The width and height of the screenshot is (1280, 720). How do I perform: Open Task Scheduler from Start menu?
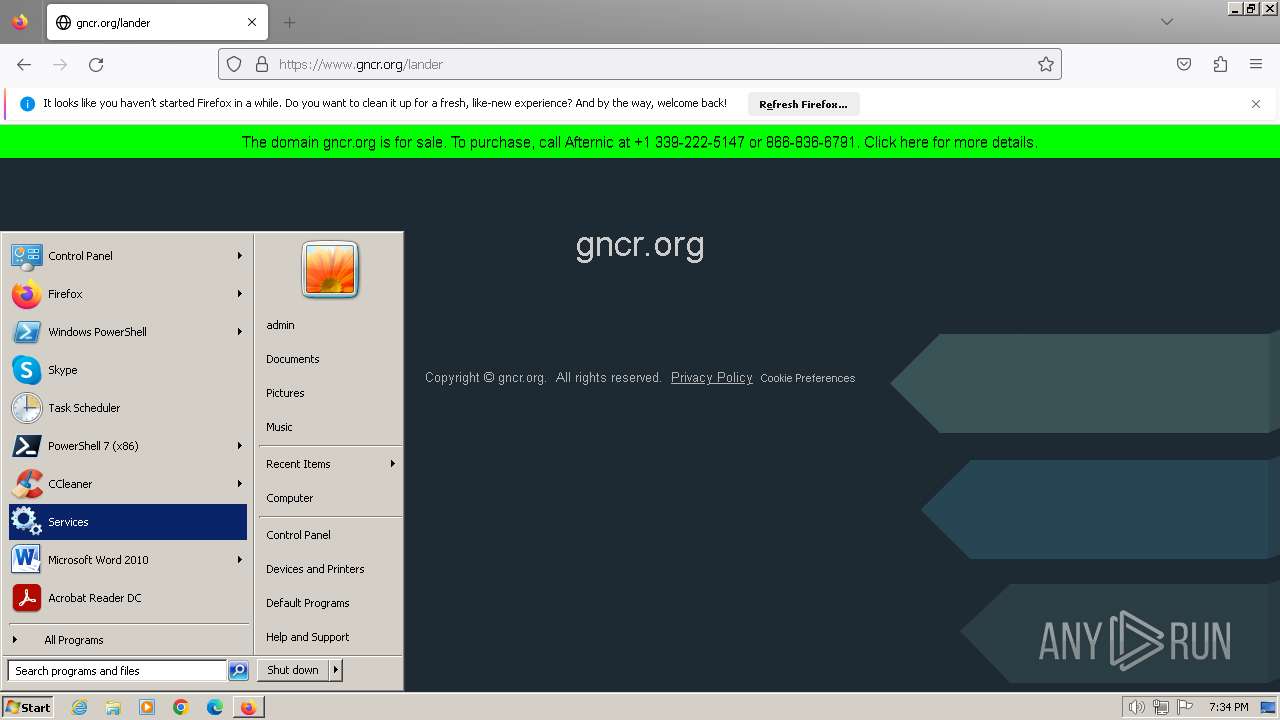128,408
